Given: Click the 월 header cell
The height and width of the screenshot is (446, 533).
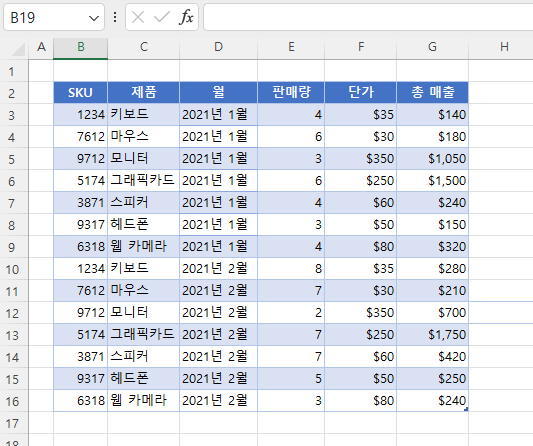Looking at the screenshot, I should pos(218,92).
